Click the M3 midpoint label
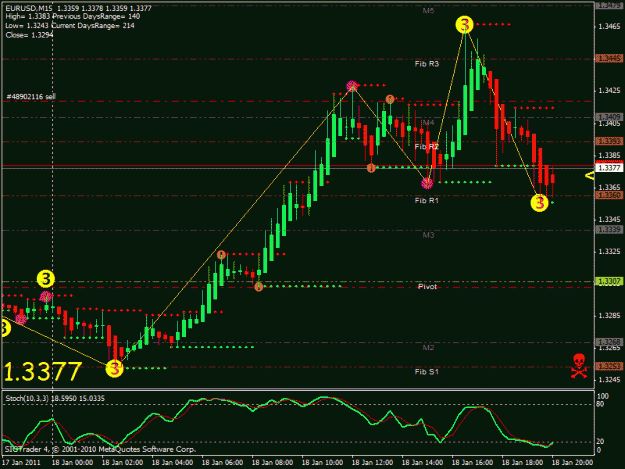Image resolution: width=625 pixels, height=469 pixels. [x=428, y=235]
